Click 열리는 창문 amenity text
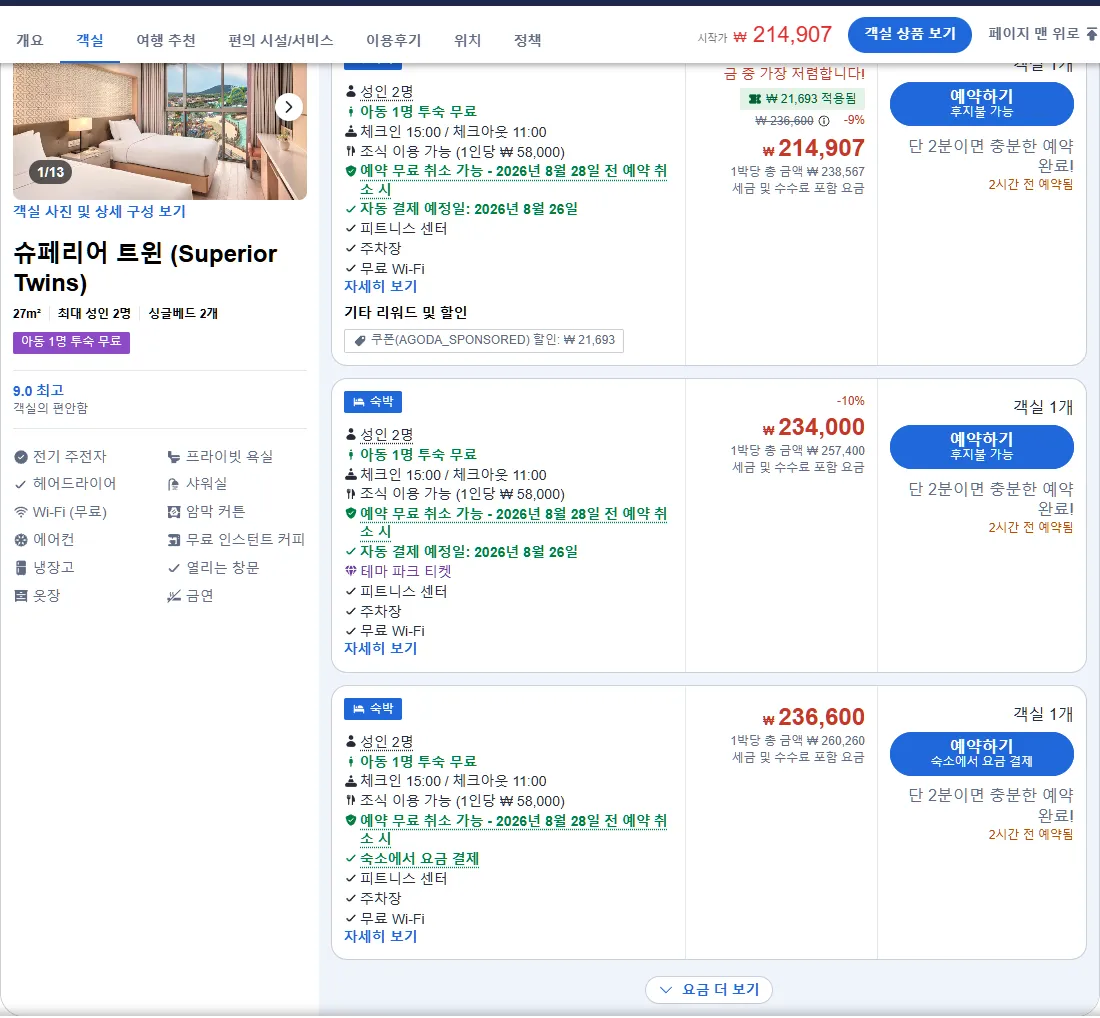This screenshot has height=1018, width=1100. point(222,568)
